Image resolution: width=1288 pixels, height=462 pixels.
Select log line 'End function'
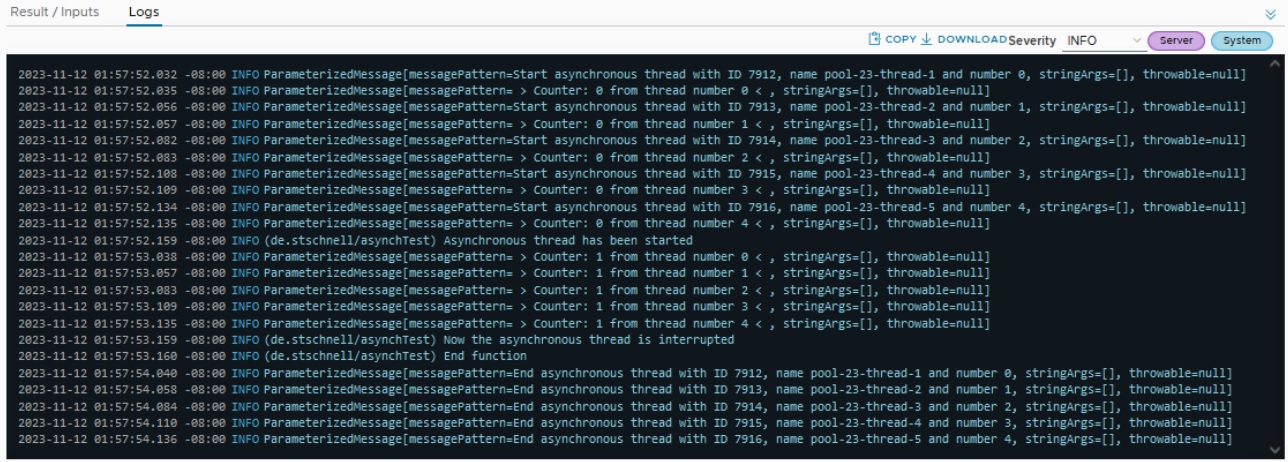click(272, 356)
